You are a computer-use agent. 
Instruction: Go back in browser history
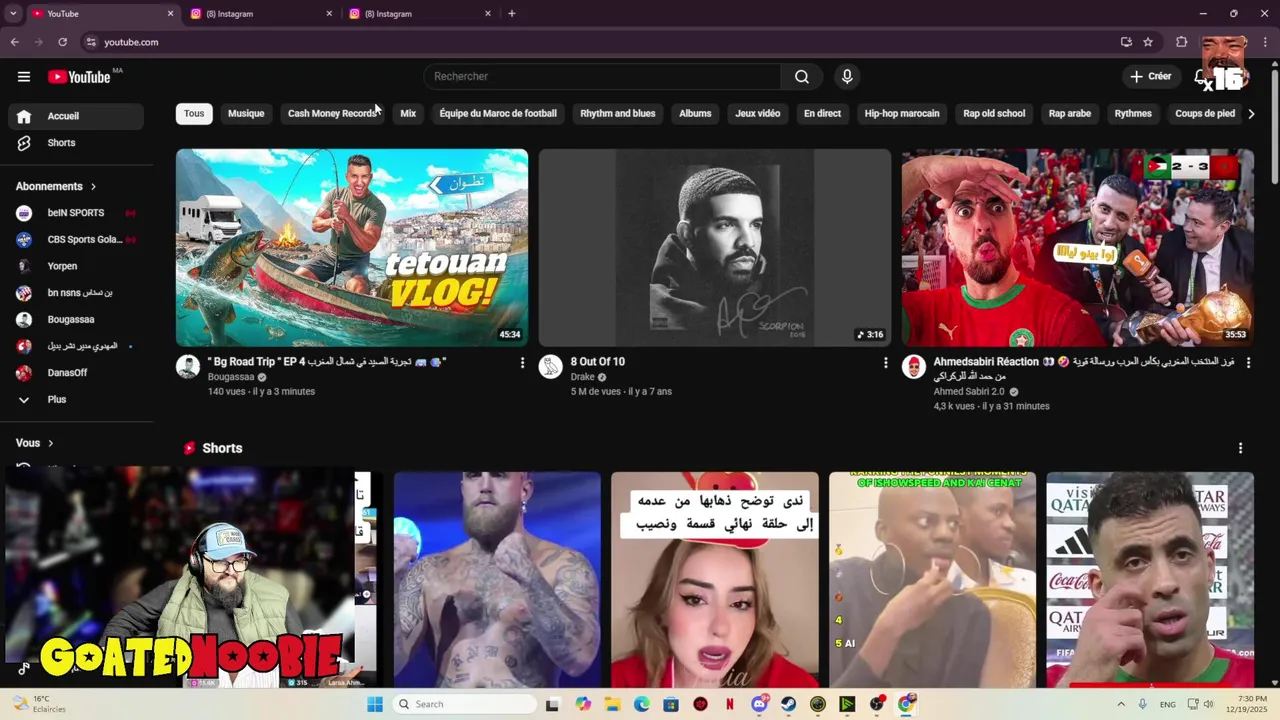(15, 42)
